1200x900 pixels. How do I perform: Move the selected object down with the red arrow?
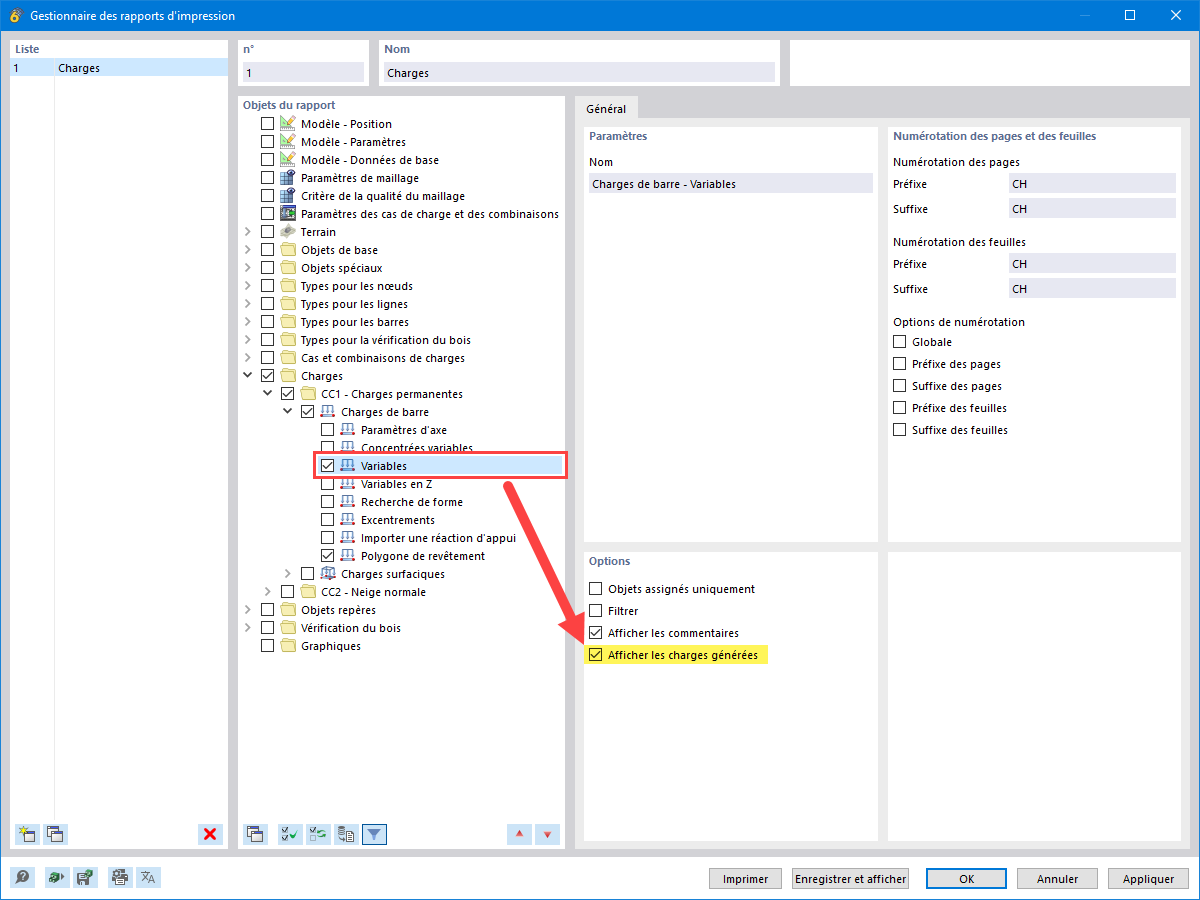pos(547,834)
